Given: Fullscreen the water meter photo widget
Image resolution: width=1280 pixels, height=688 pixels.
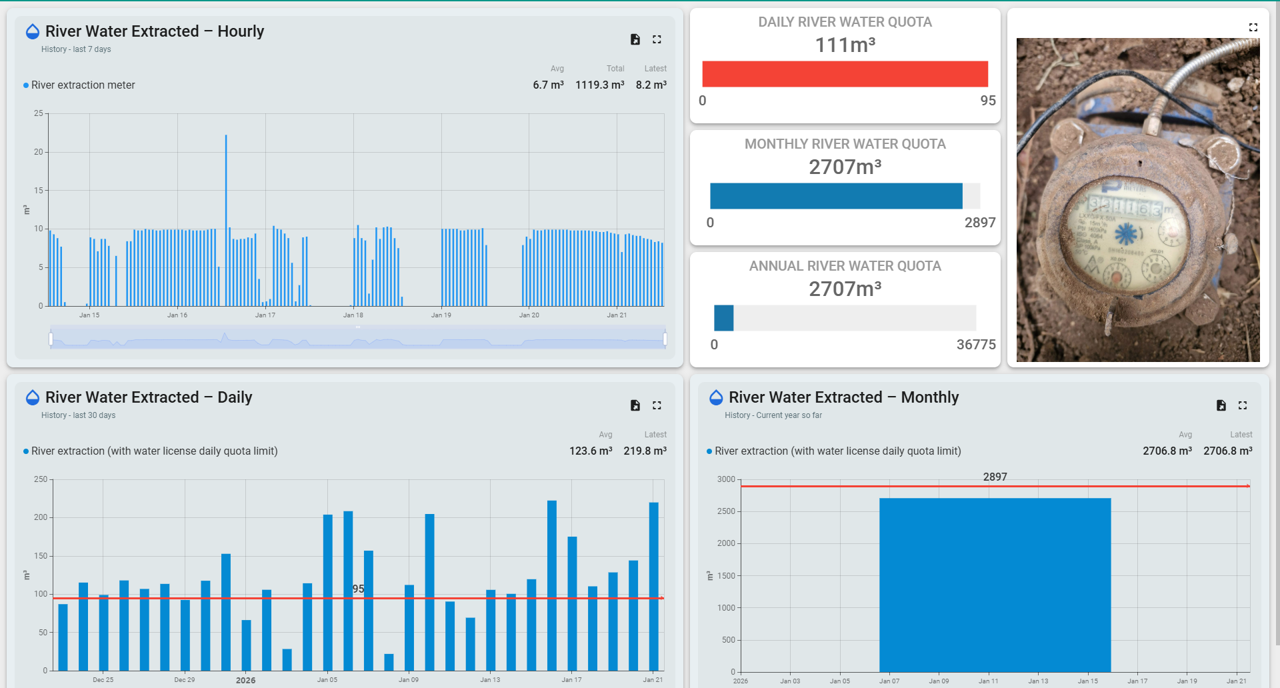Looking at the screenshot, I should [1253, 27].
